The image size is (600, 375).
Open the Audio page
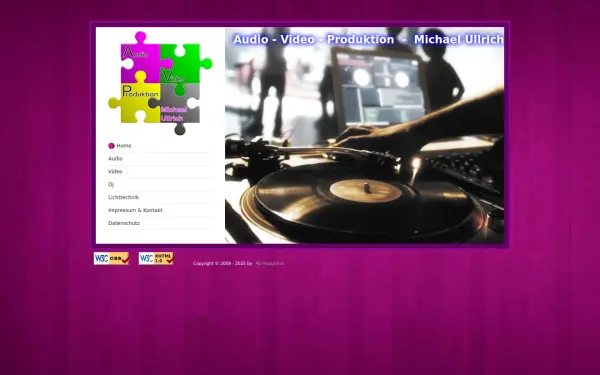160,158
